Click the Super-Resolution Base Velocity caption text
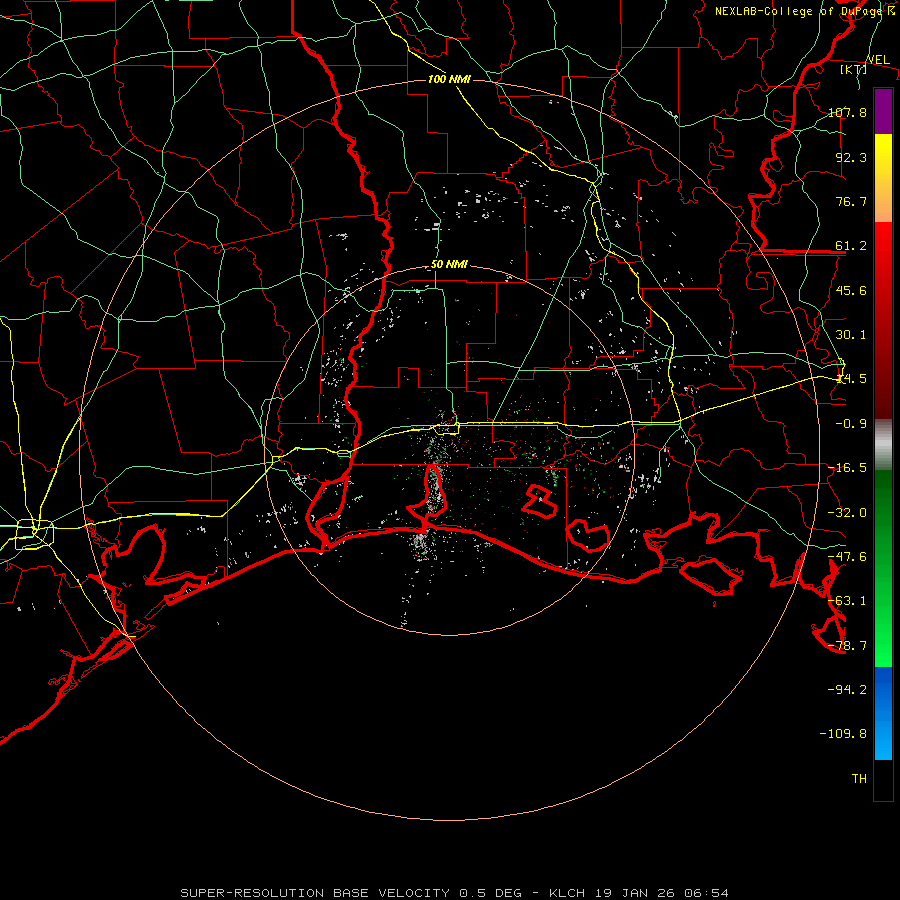This screenshot has width=900, height=900. point(455,893)
